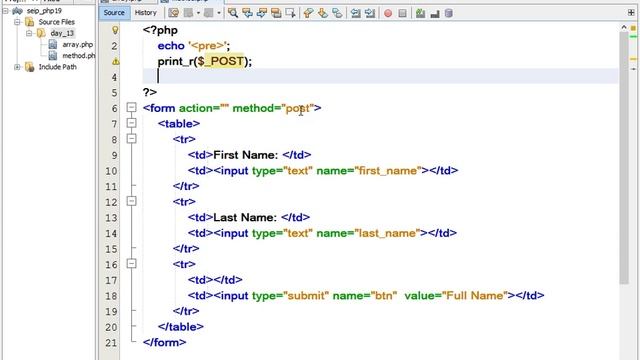640x360 pixels.
Task: Jump to Last Edit location icon
Action: [x=173, y=13]
